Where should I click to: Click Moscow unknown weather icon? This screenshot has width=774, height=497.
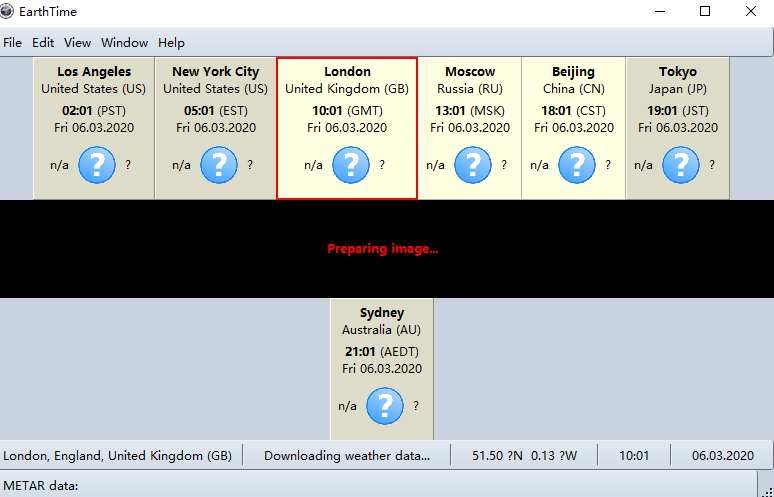[472, 165]
